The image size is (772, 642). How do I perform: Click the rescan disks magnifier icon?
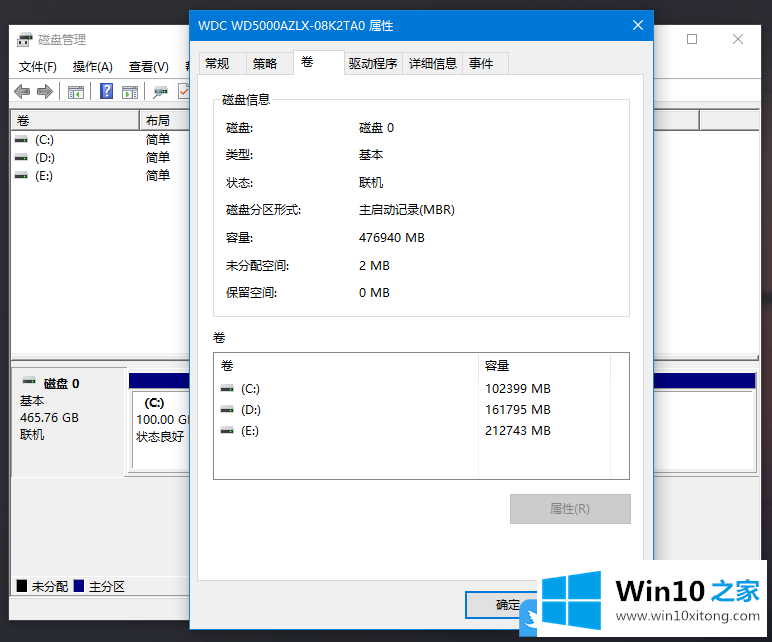(x=160, y=92)
